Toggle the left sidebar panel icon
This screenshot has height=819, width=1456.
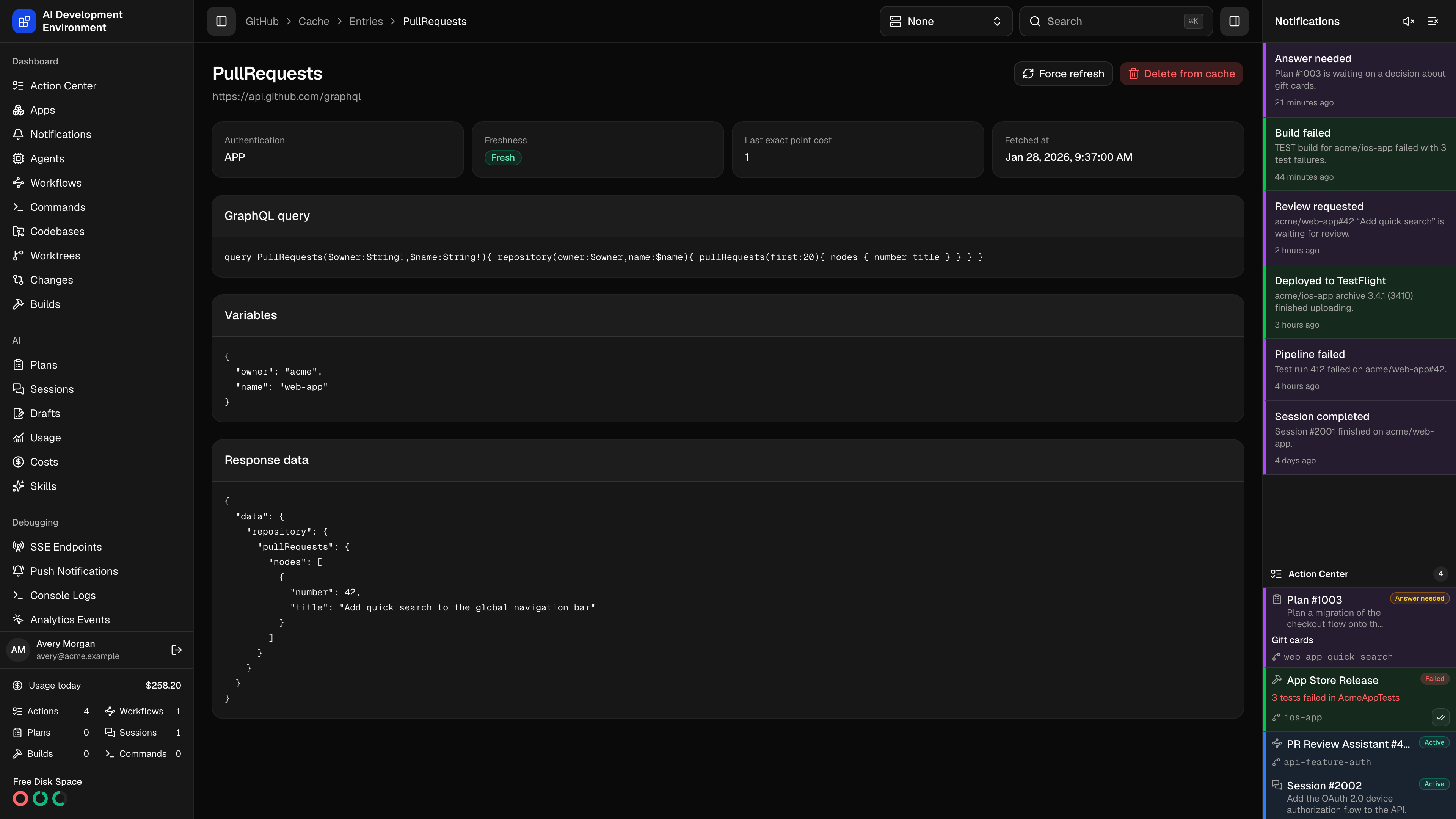tap(221, 22)
